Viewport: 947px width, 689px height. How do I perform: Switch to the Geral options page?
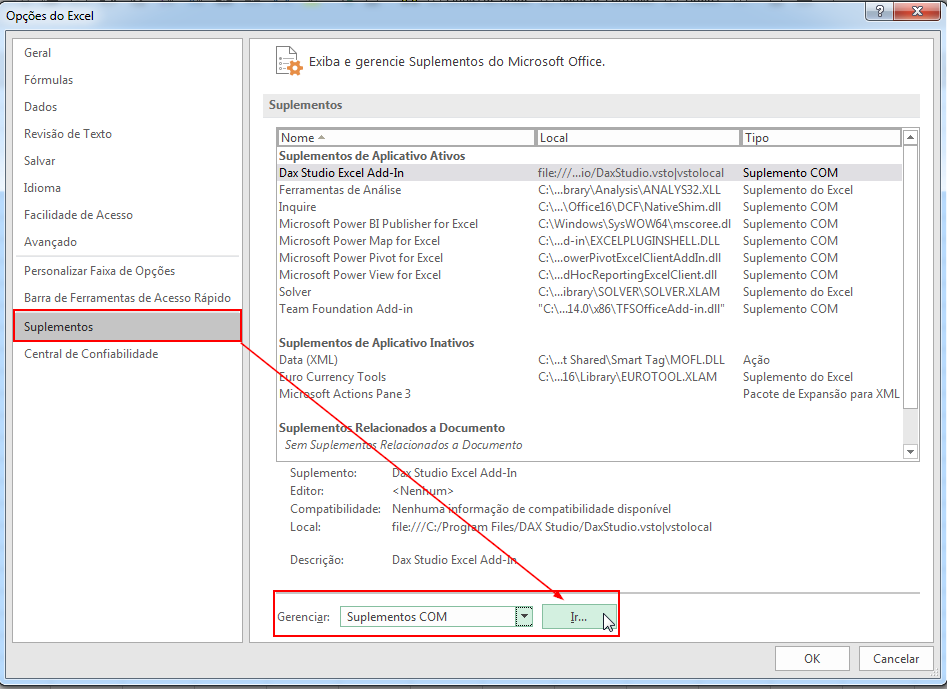coord(37,52)
